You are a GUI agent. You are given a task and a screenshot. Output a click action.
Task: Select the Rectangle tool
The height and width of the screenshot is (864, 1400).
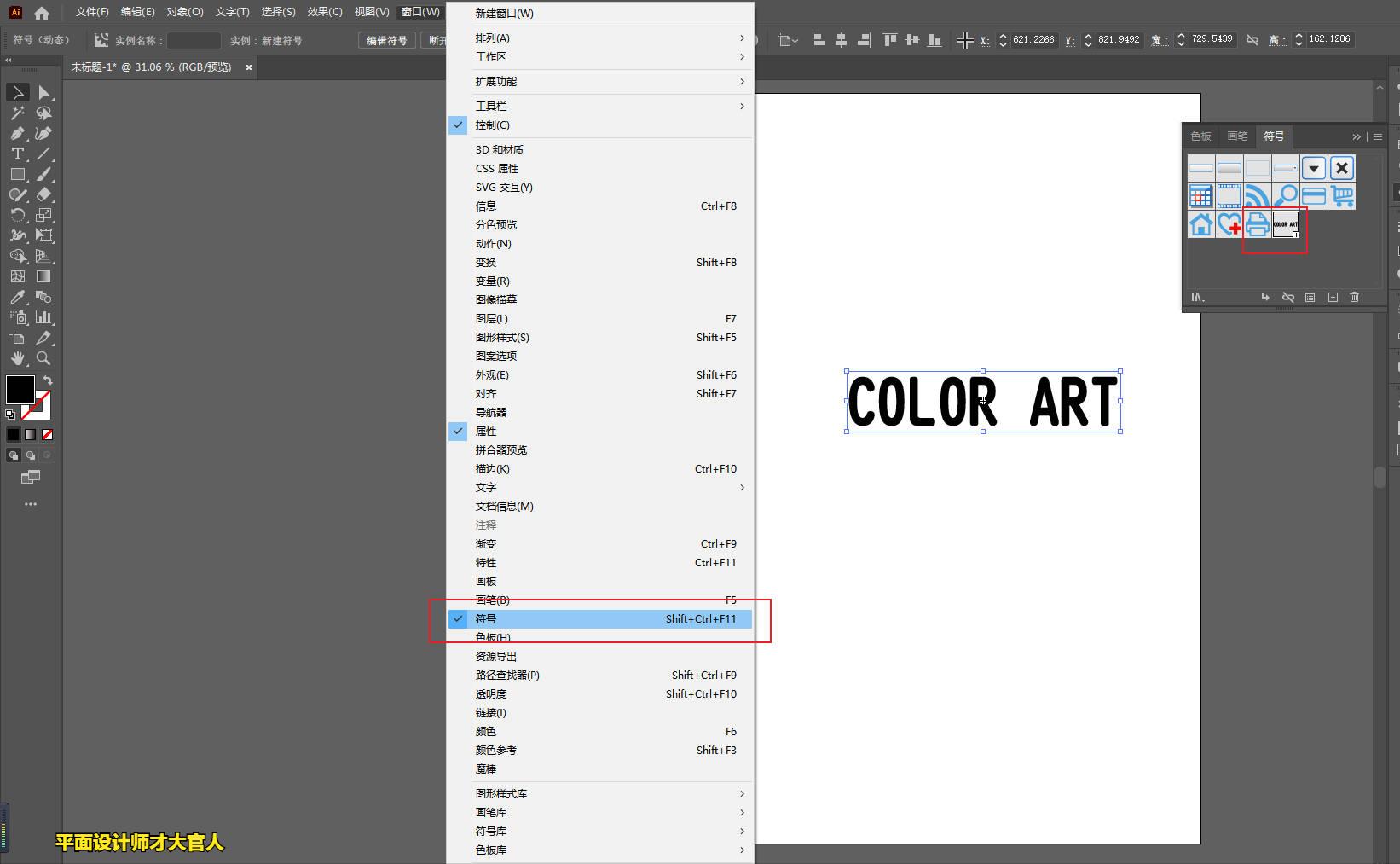click(17, 174)
